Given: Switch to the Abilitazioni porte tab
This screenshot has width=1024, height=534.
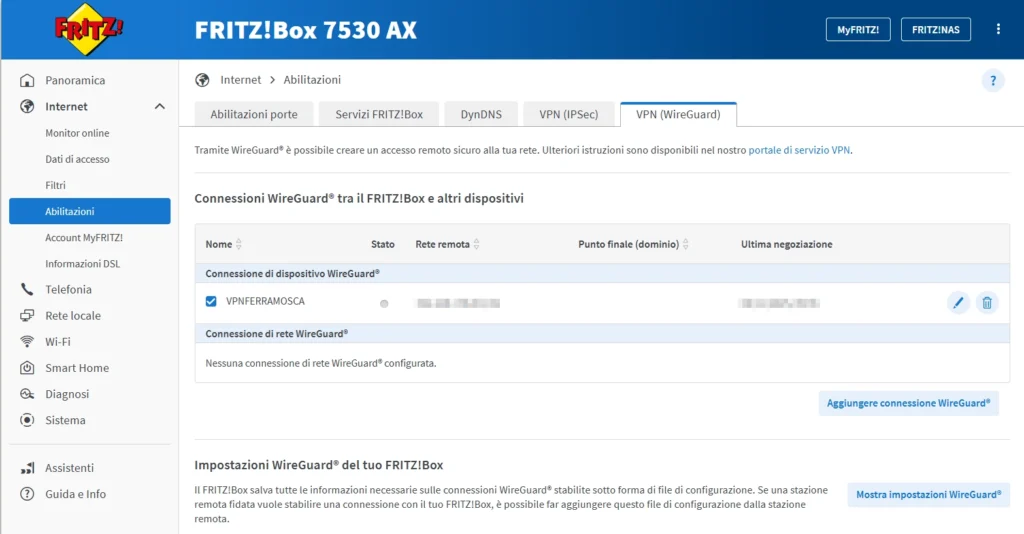Looking at the screenshot, I should (x=254, y=114).
